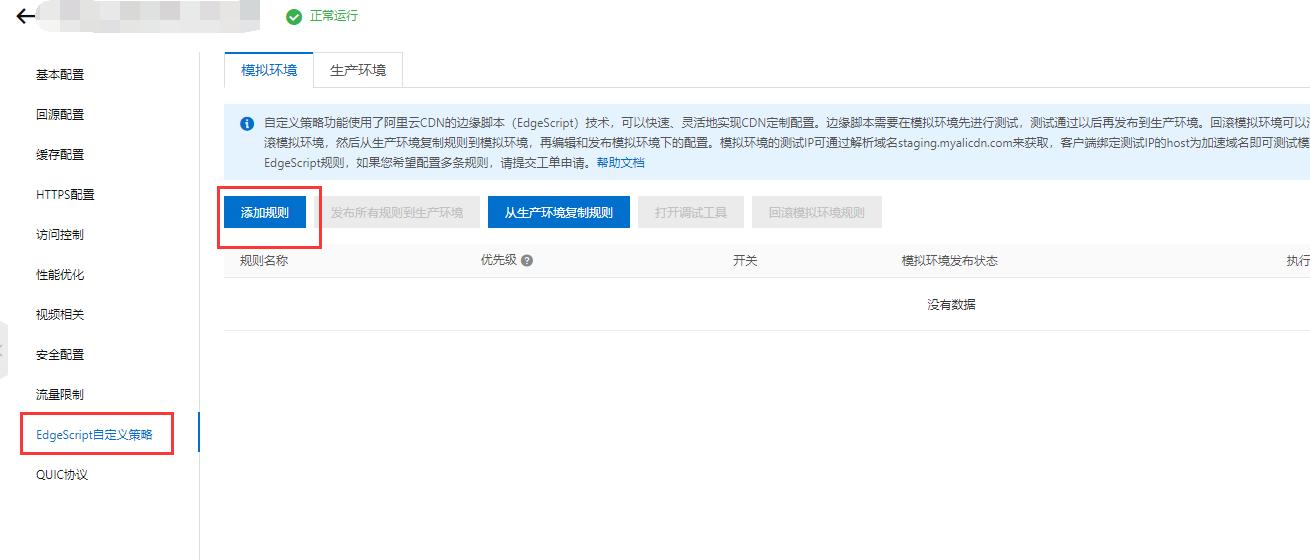The image size is (1310, 560).
Task: Collapse the sidebar using left edge handle
Action: click(x=3, y=350)
